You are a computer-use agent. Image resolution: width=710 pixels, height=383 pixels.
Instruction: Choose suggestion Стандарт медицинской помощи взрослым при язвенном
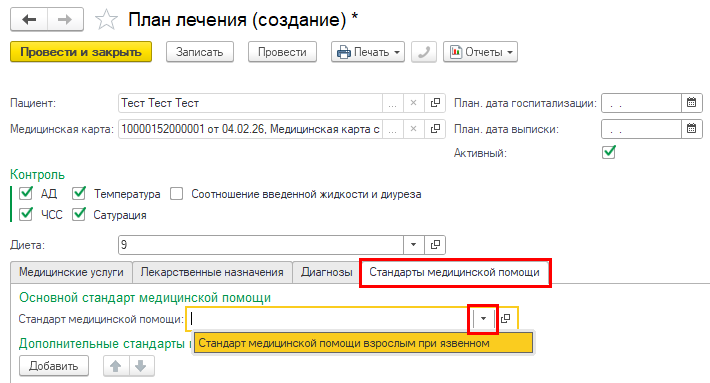coord(363,343)
